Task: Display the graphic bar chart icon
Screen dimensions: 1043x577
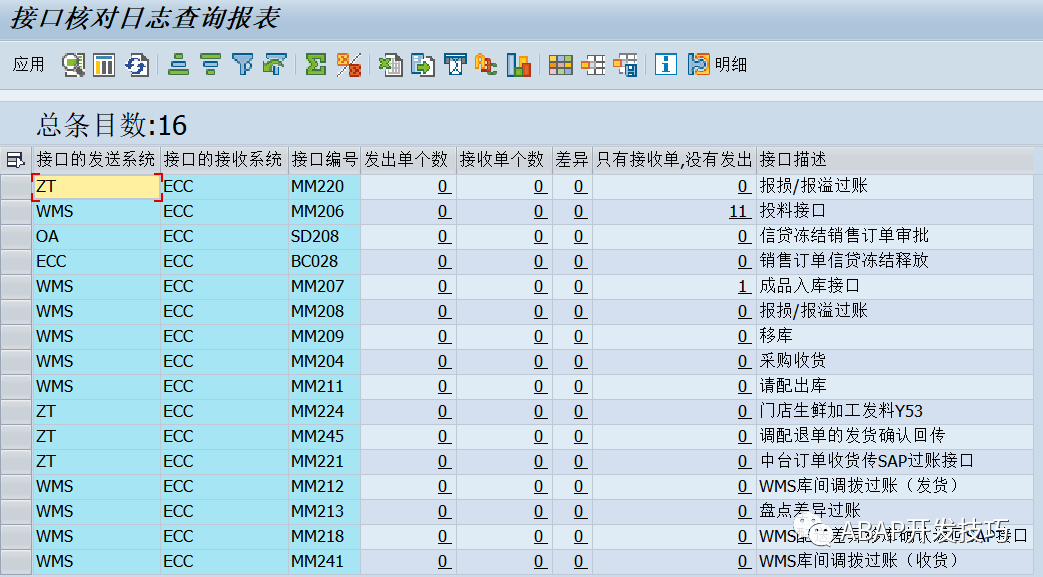Action: (x=519, y=65)
